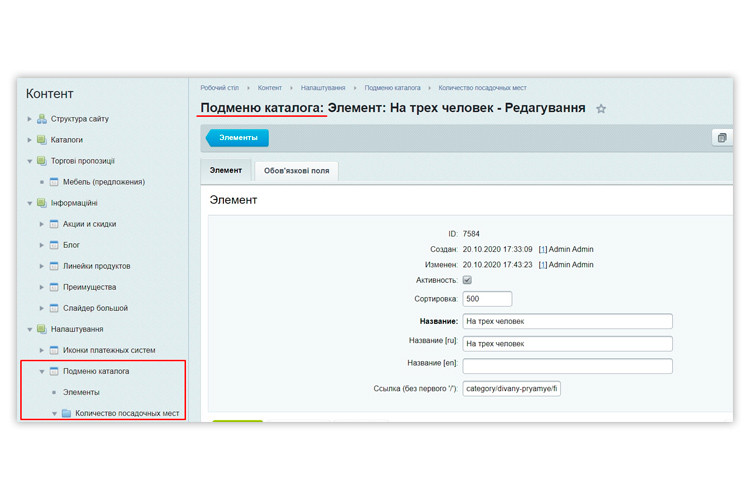Image resolution: width=750 pixels, height=500 pixels.
Task: Collapse the Інформаційні node
Action: [30, 203]
